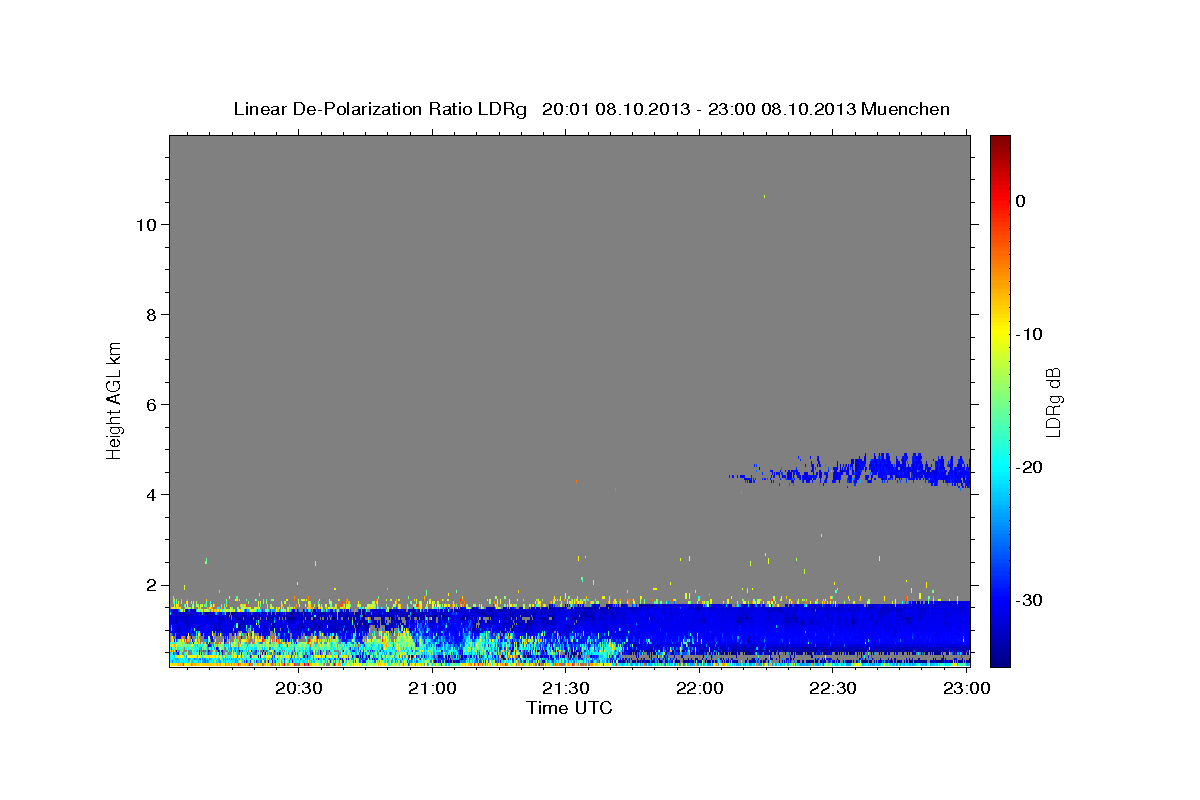Click the colorbar value 0

click(x=1021, y=201)
